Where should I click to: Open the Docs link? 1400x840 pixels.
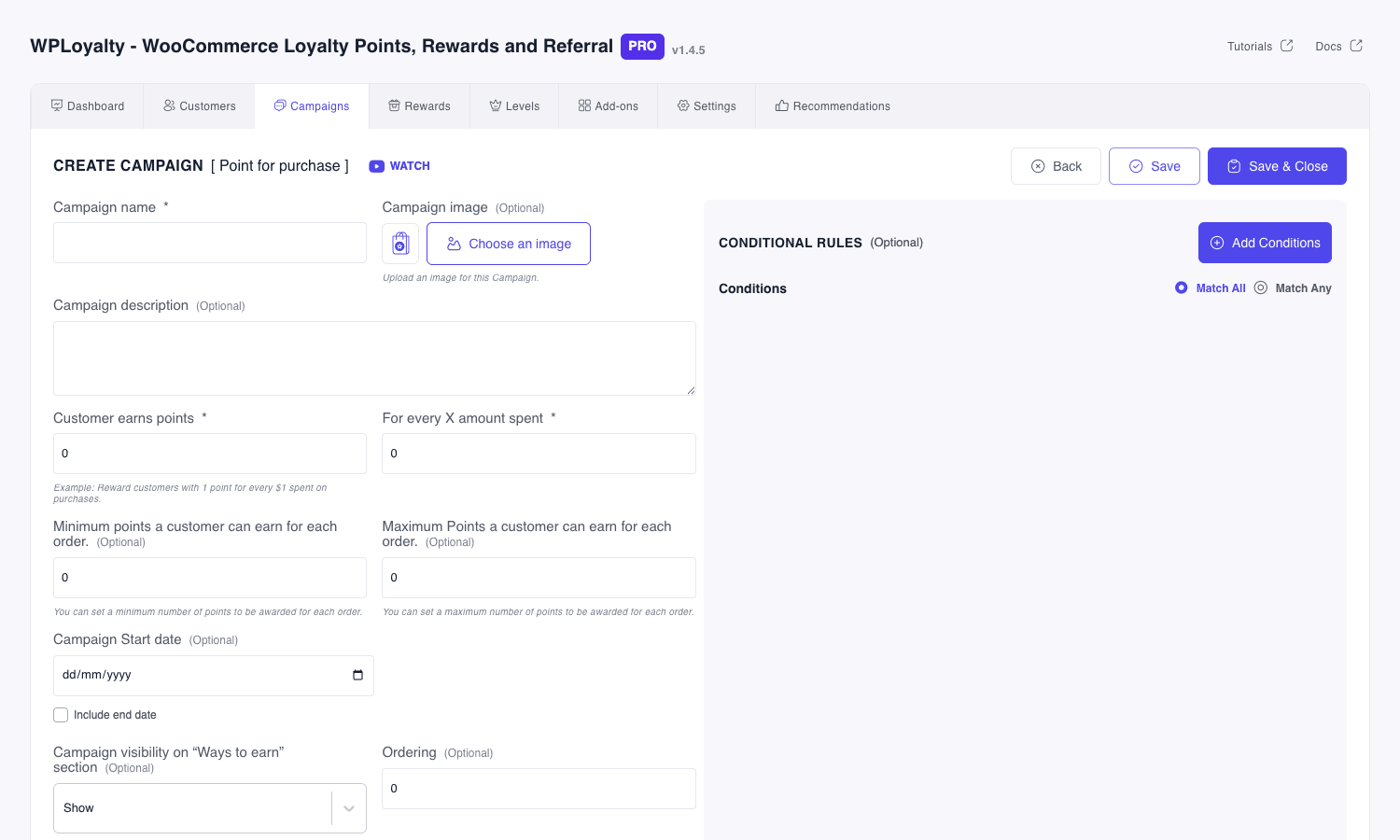point(1338,46)
